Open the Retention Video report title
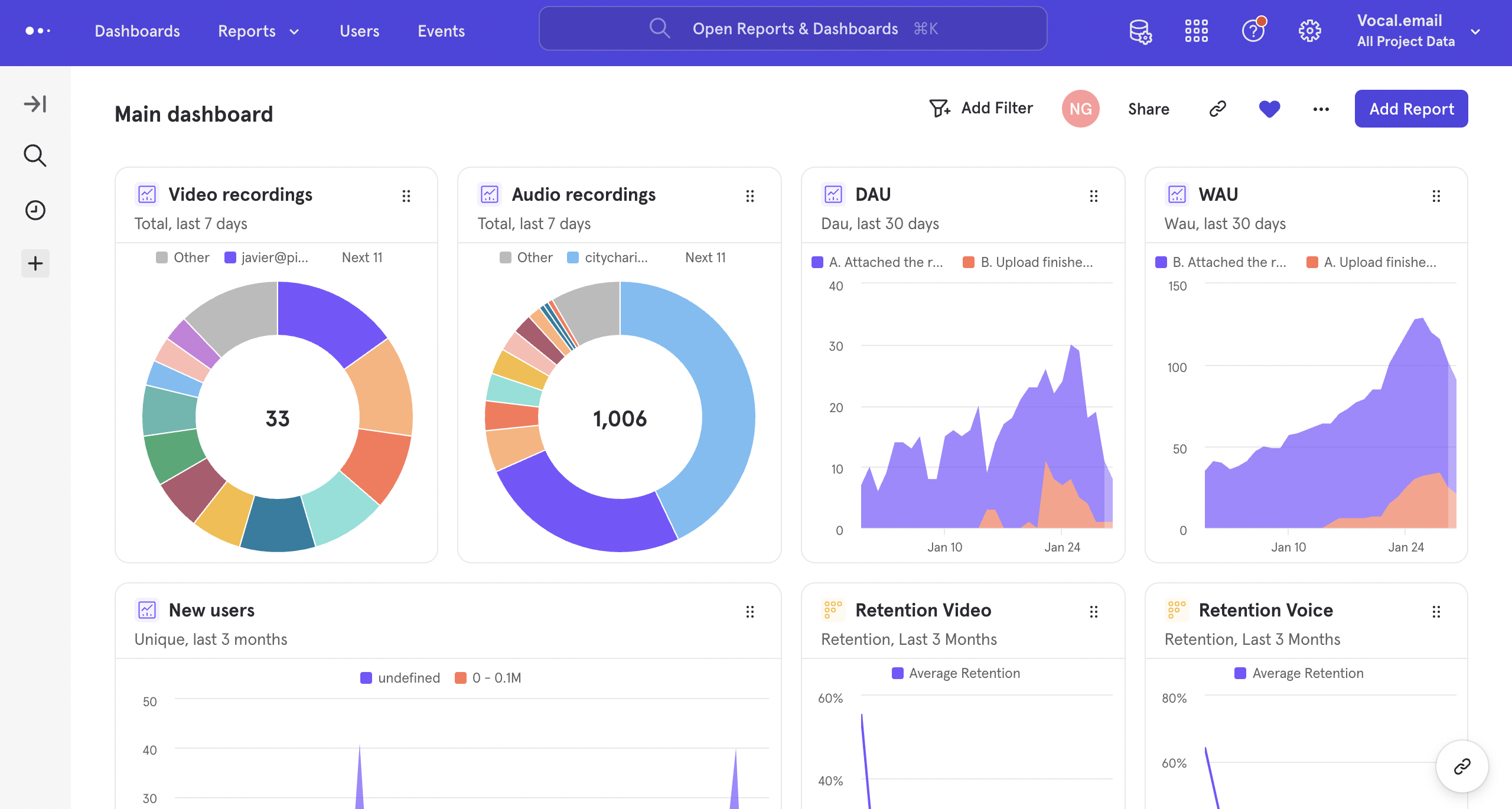Screen dimensions: 1512x809 click(x=923, y=610)
